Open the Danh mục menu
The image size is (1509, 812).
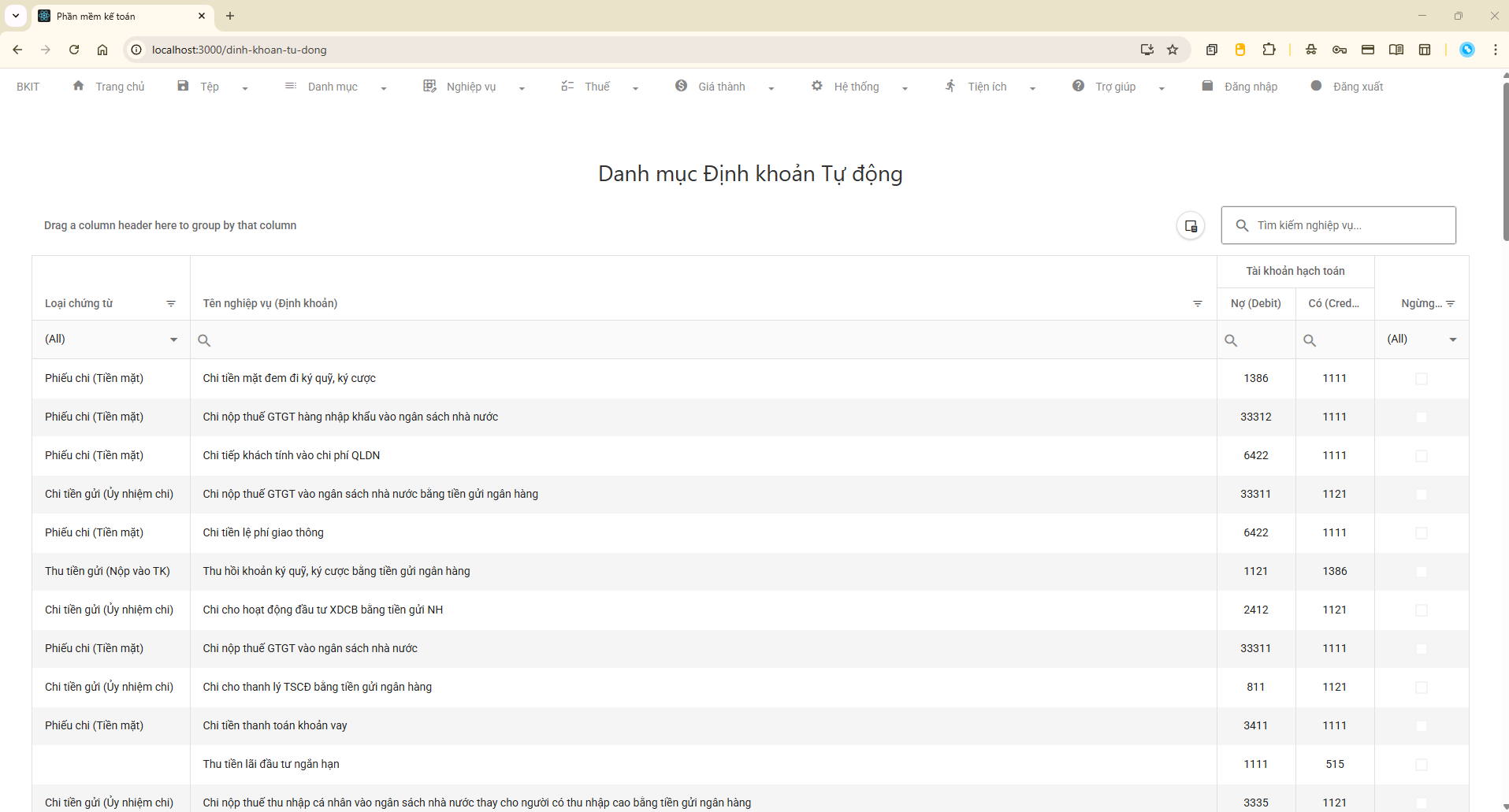coord(333,87)
